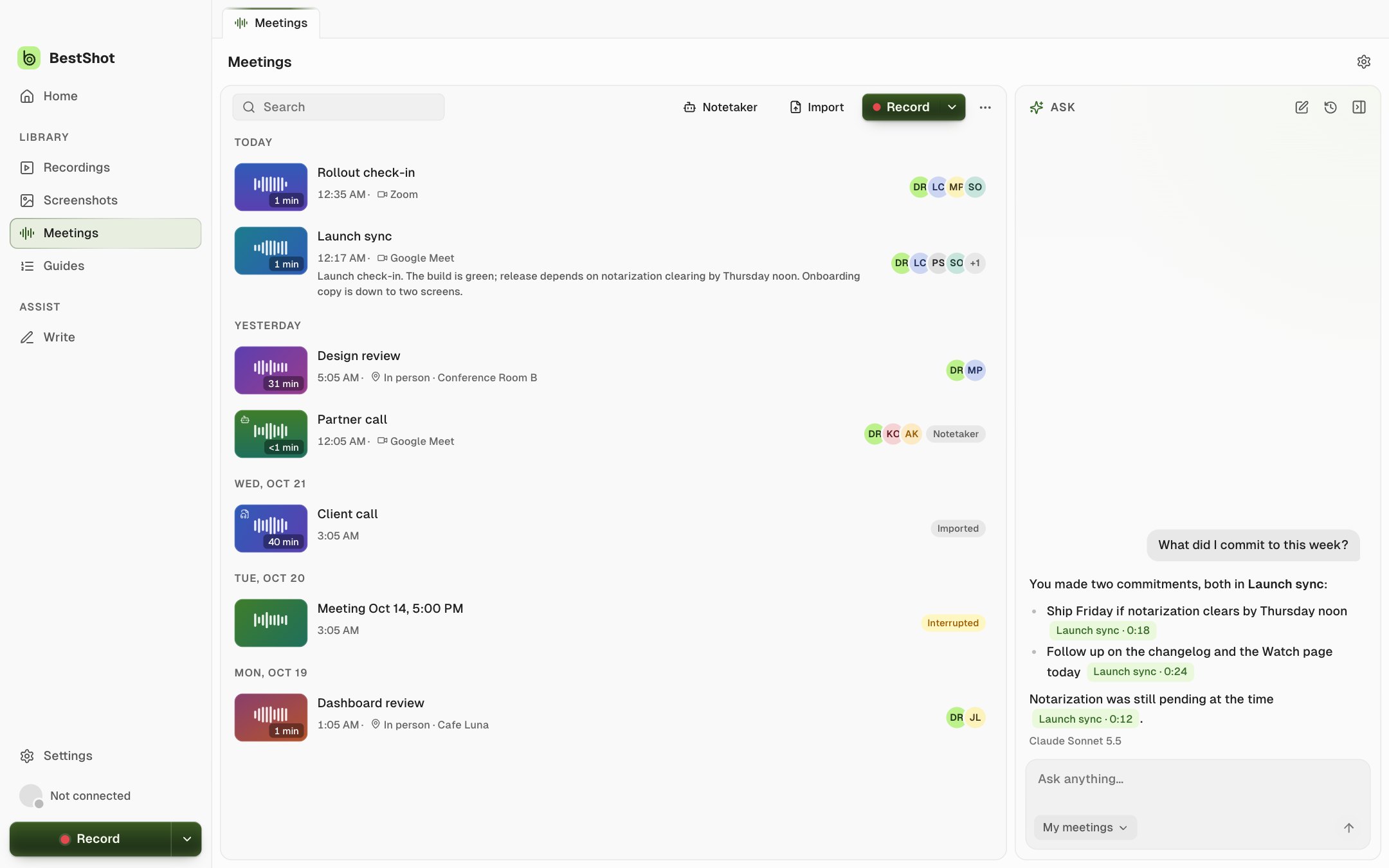Jump to Launch sync 0:24 citation
This screenshot has width=1389, height=868.
coord(1140,672)
